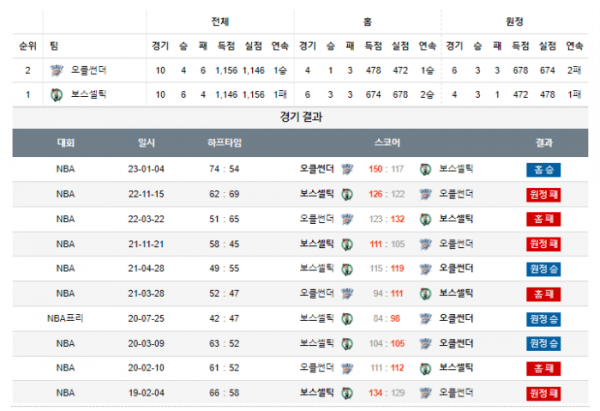The image size is (600, 411).
Task: Click 홈승 result badge for 23-01-04
Action: coord(543,170)
